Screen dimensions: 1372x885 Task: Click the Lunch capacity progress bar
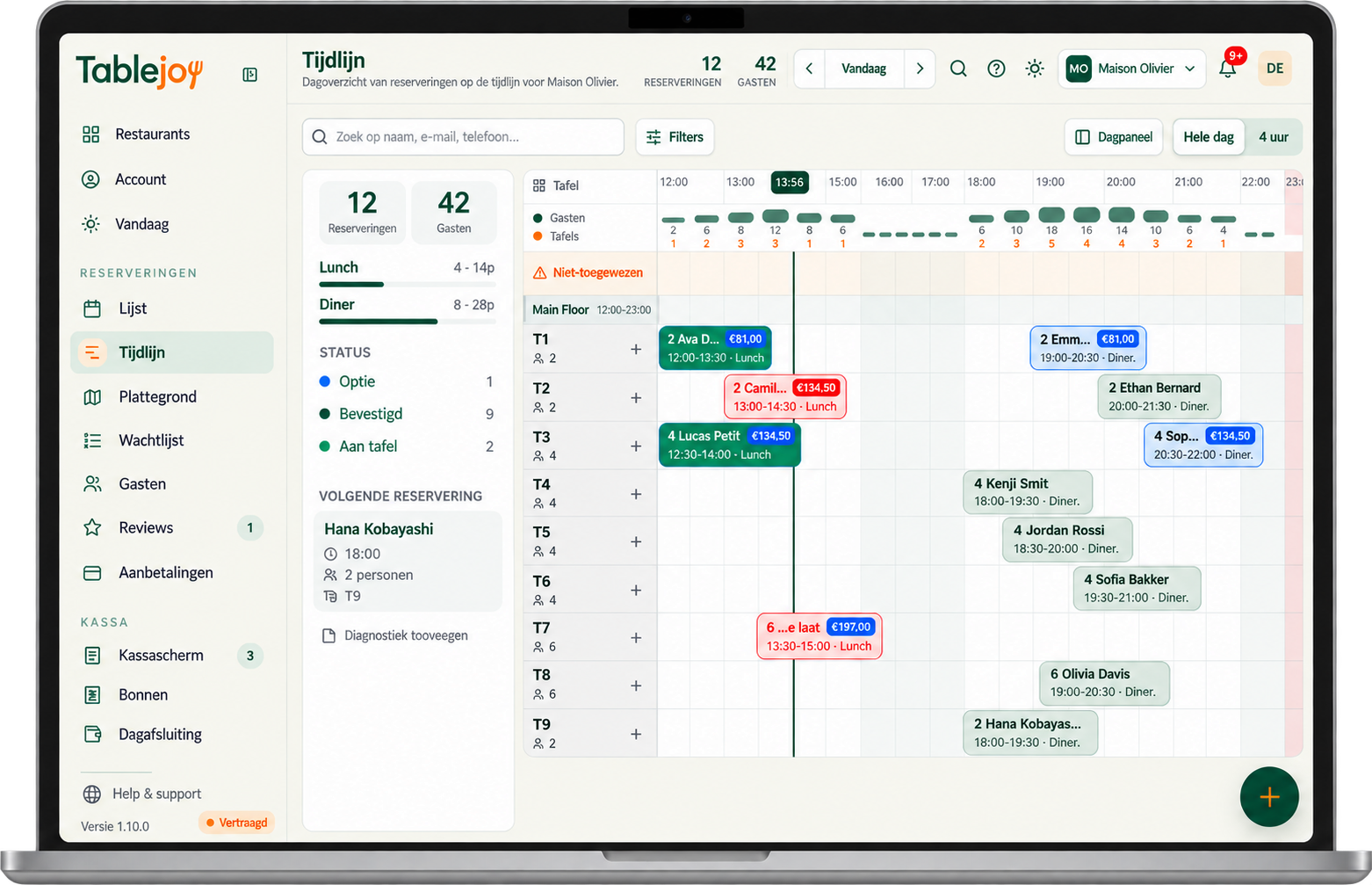click(407, 285)
